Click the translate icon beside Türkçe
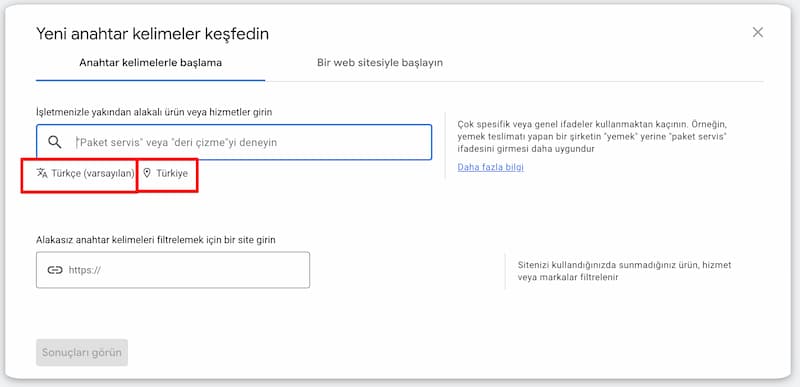The height and width of the screenshot is (387, 800). (x=42, y=173)
